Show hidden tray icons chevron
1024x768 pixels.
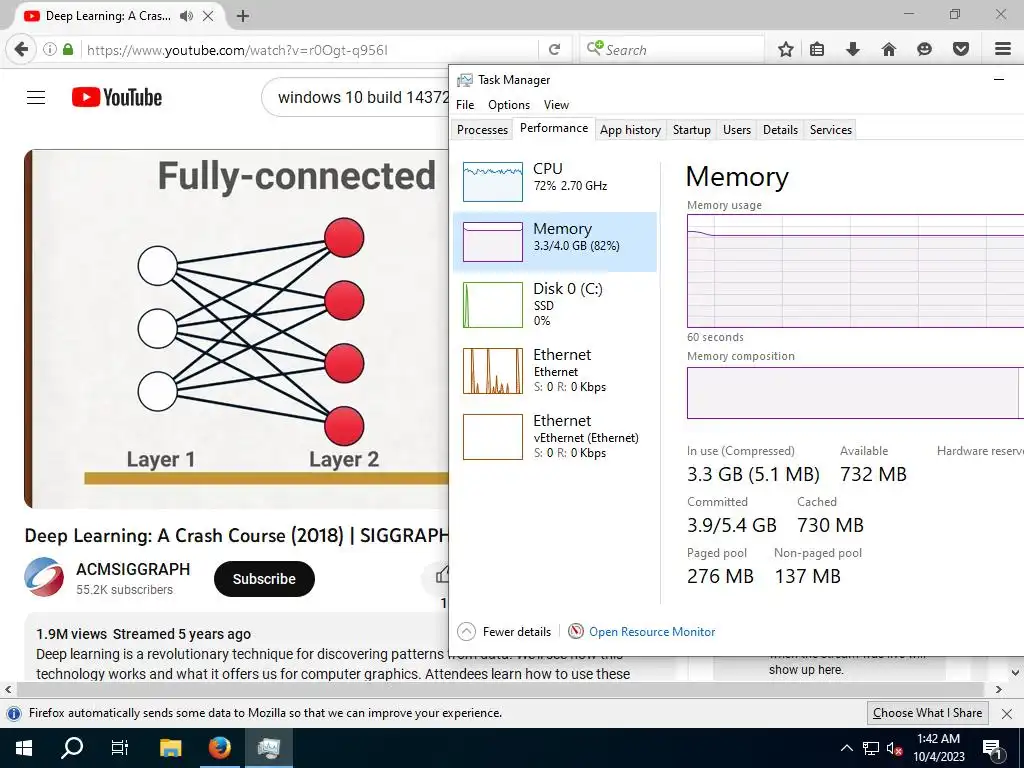point(846,748)
